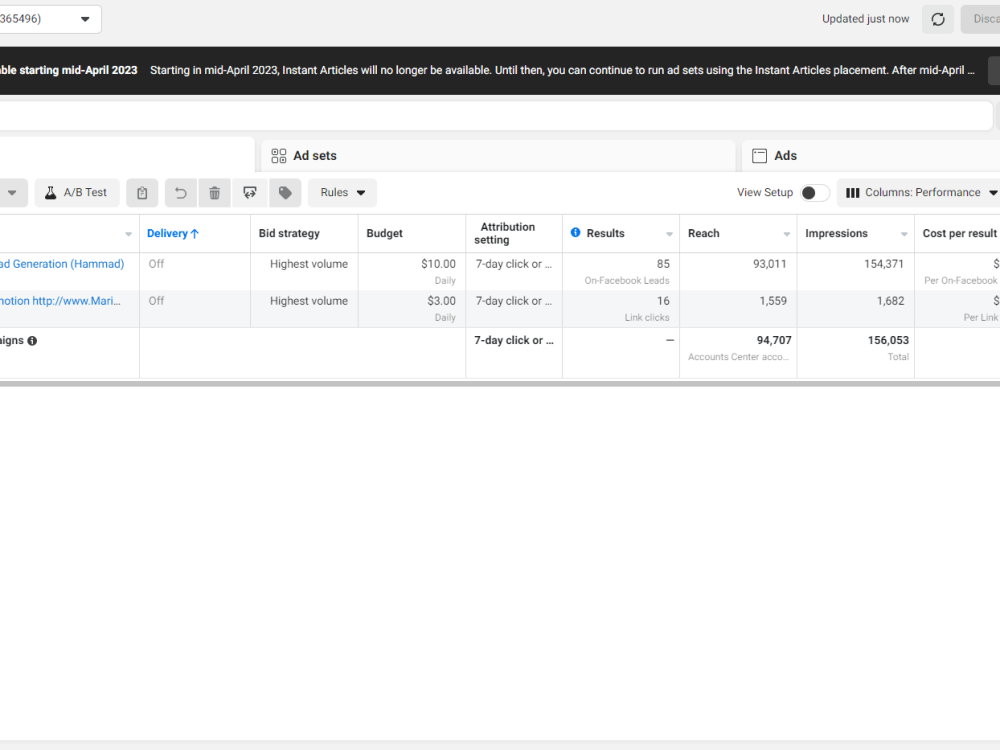Viewport: 1000px width, 750px height.
Task: Click the Results info icon
Action: click(575, 233)
